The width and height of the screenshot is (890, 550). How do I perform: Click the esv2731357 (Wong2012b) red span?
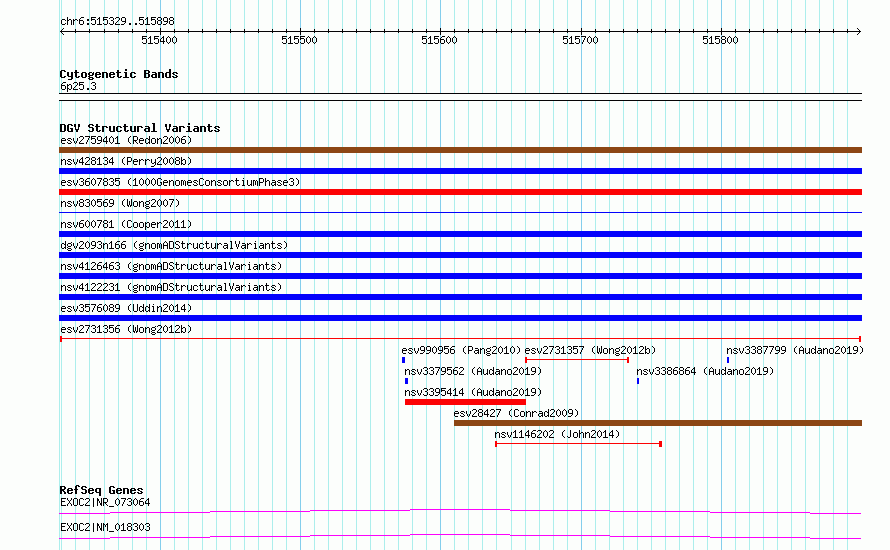click(x=577, y=360)
